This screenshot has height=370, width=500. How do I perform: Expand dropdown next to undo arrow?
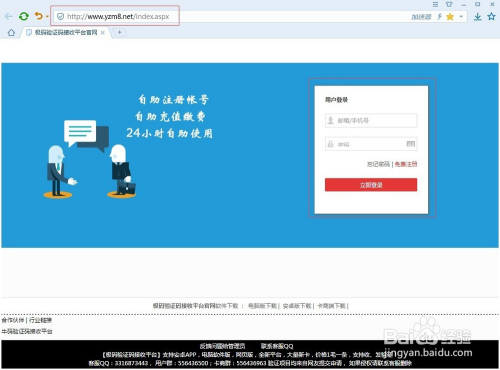[x=47, y=16]
